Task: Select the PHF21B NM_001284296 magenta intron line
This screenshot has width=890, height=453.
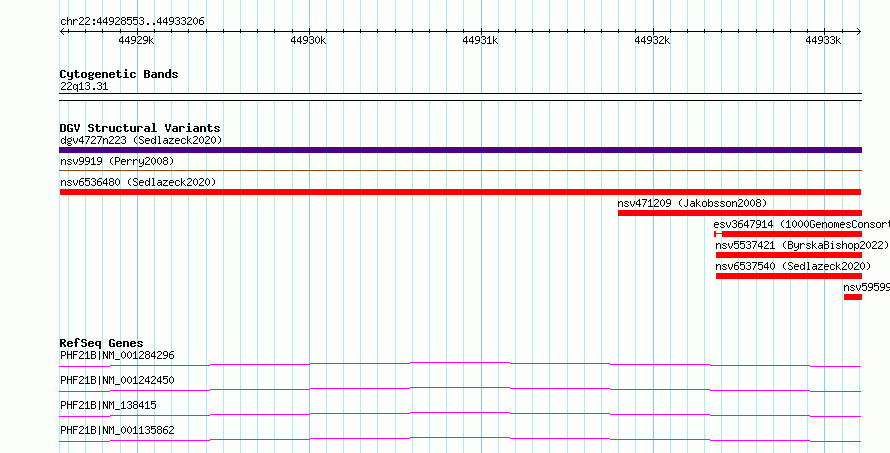Action: pyautogui.click(x=460, y=364)
